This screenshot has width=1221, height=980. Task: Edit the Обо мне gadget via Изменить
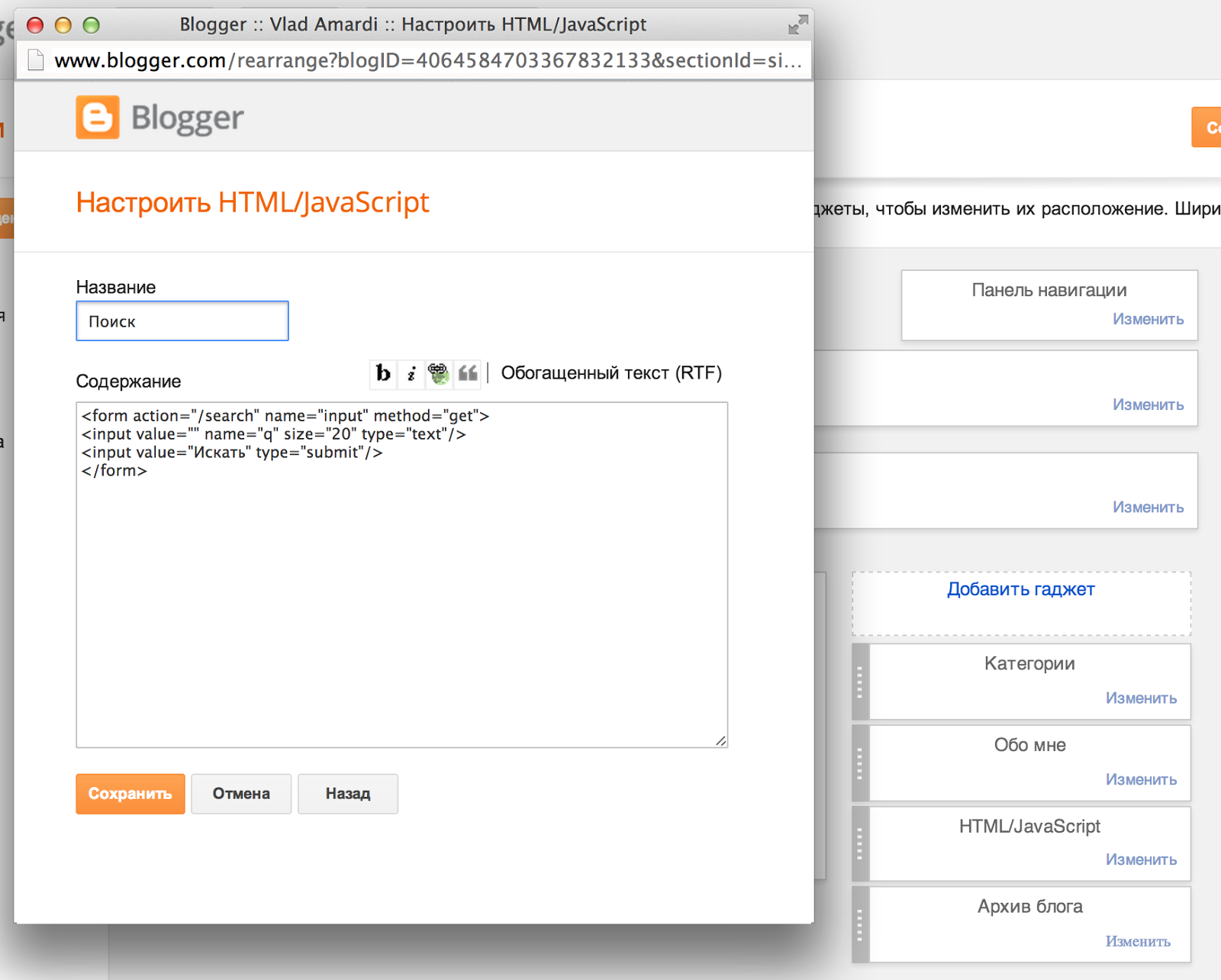pos(1141,779)
